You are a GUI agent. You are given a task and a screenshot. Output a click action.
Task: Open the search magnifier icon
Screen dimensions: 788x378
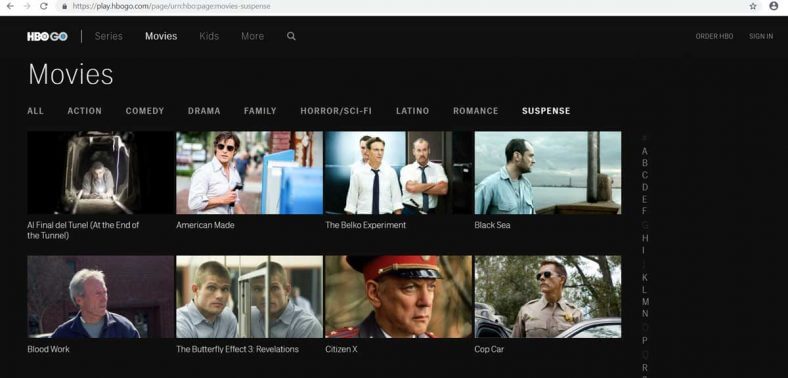pos(291,36)
